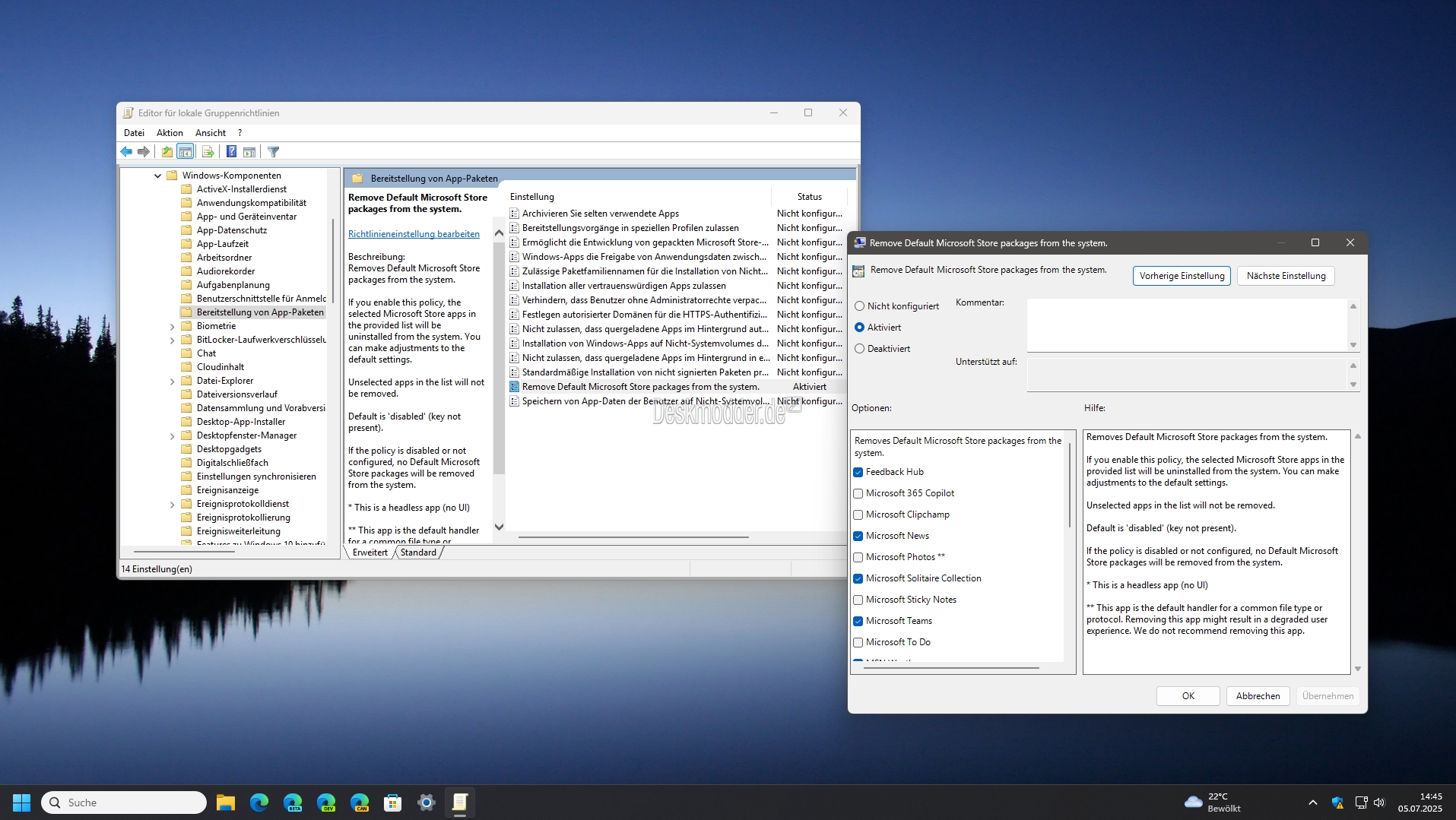Collapse the Windows-Komponenten tree node
This screenshot has height=820, width=1456.
(x=157, y=176)
